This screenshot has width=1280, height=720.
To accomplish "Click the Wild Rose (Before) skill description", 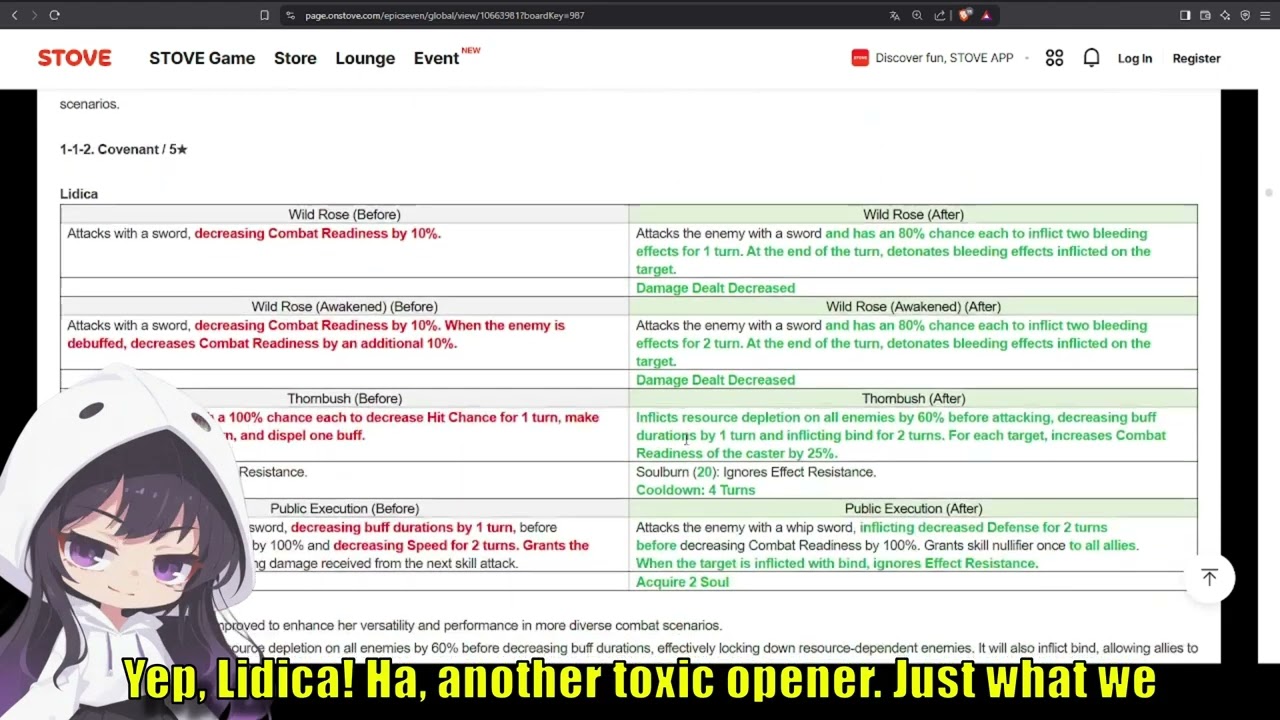I will [254, 233].
